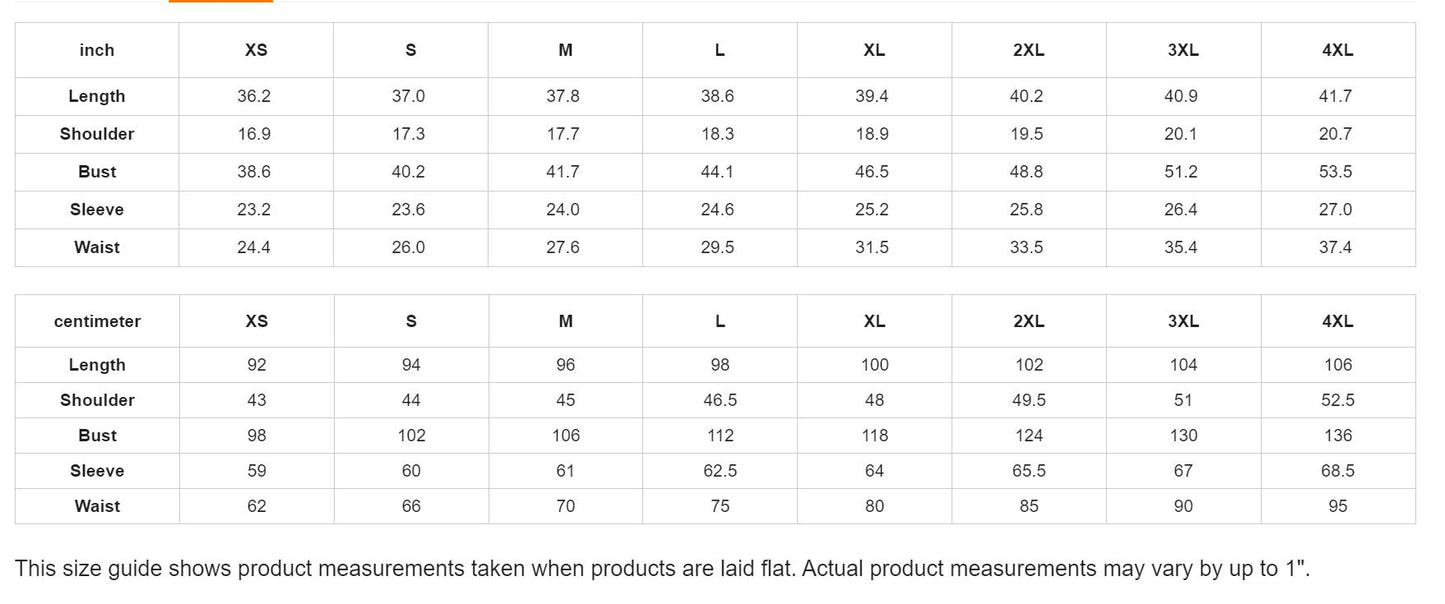Click Bust value 124 in centimeter table
This screenshot has height=604, width=1445.
tap(1029, 435)
